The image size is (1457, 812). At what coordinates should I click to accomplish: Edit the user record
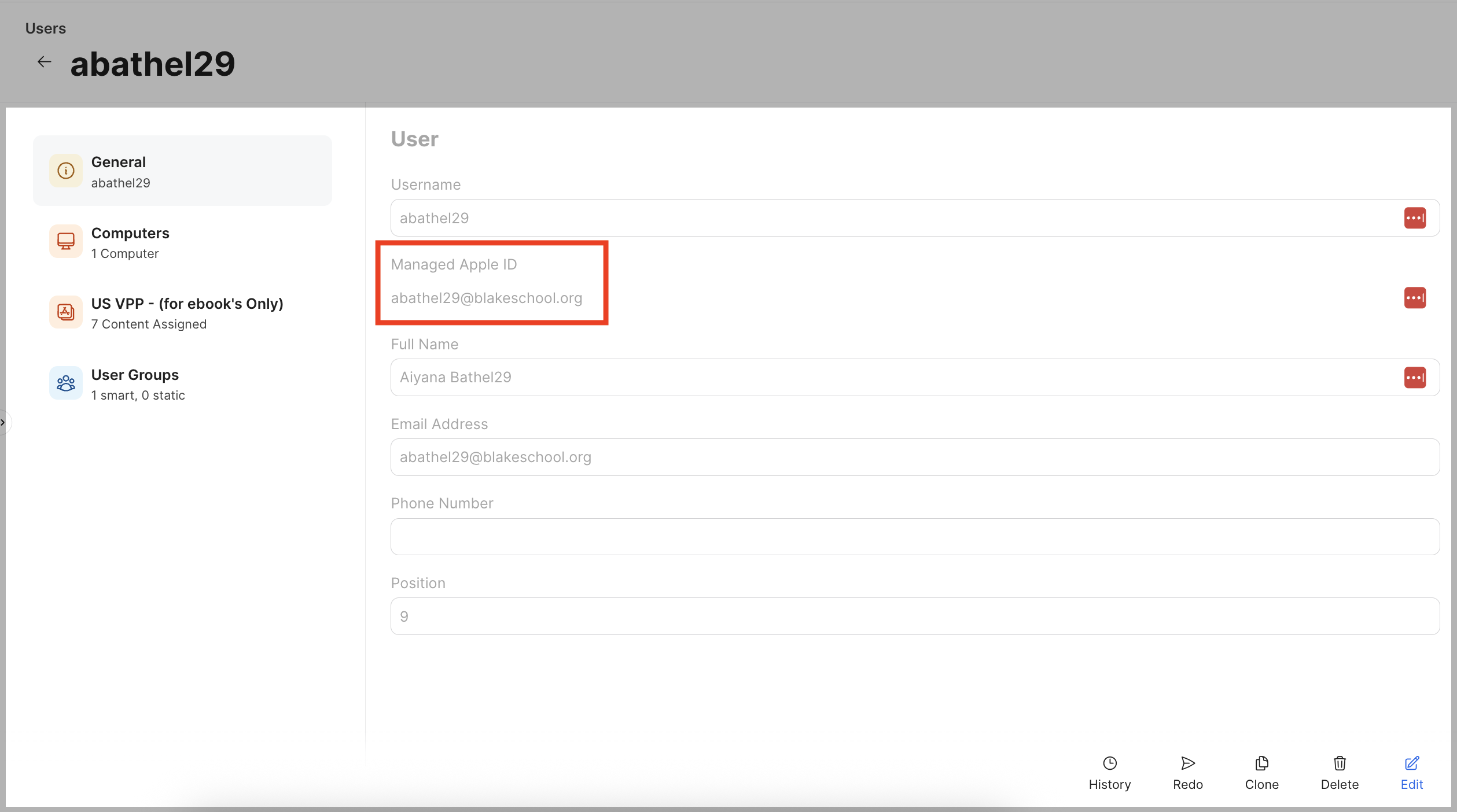point(1412,773)
